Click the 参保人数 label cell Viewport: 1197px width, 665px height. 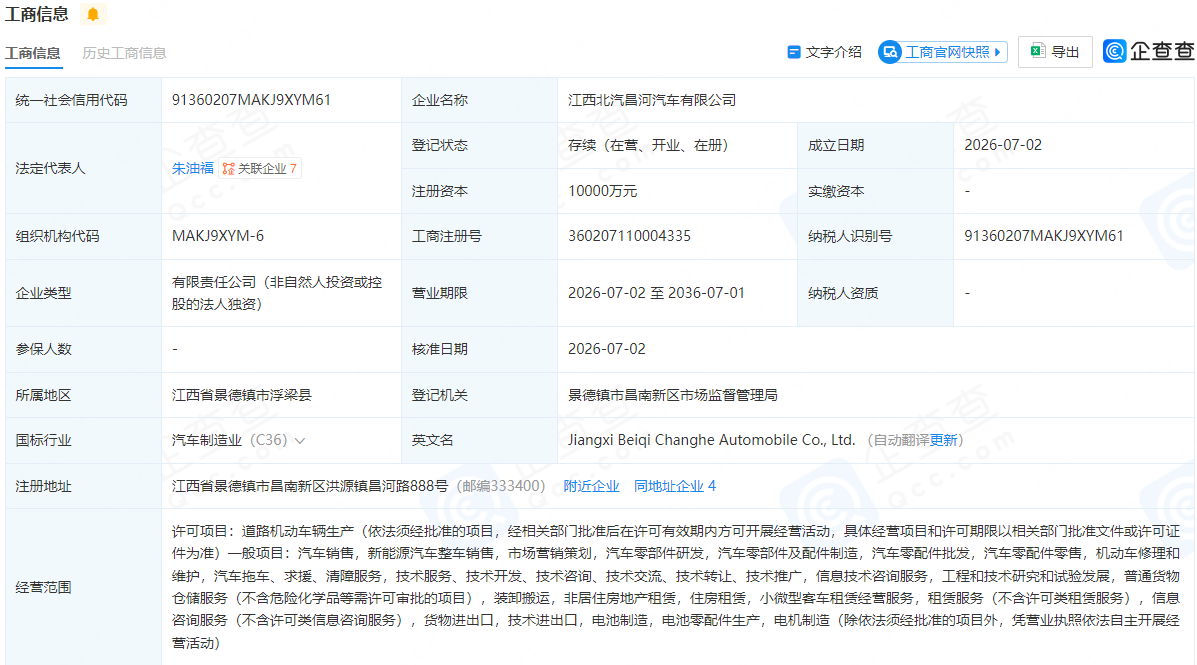(x=83, y=349)
